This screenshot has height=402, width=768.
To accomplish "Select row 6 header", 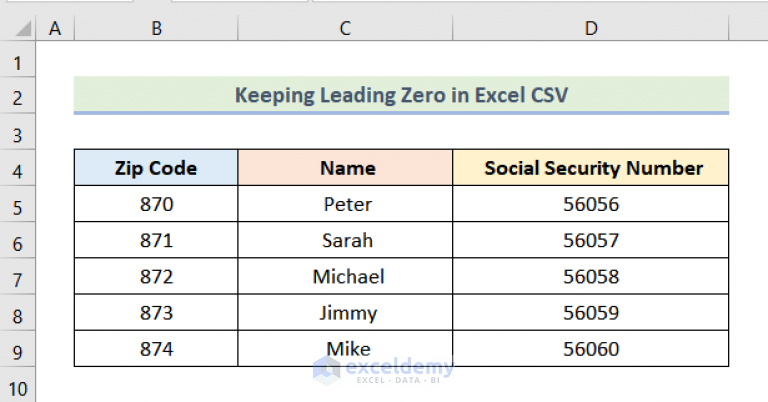I will (18, 240).
